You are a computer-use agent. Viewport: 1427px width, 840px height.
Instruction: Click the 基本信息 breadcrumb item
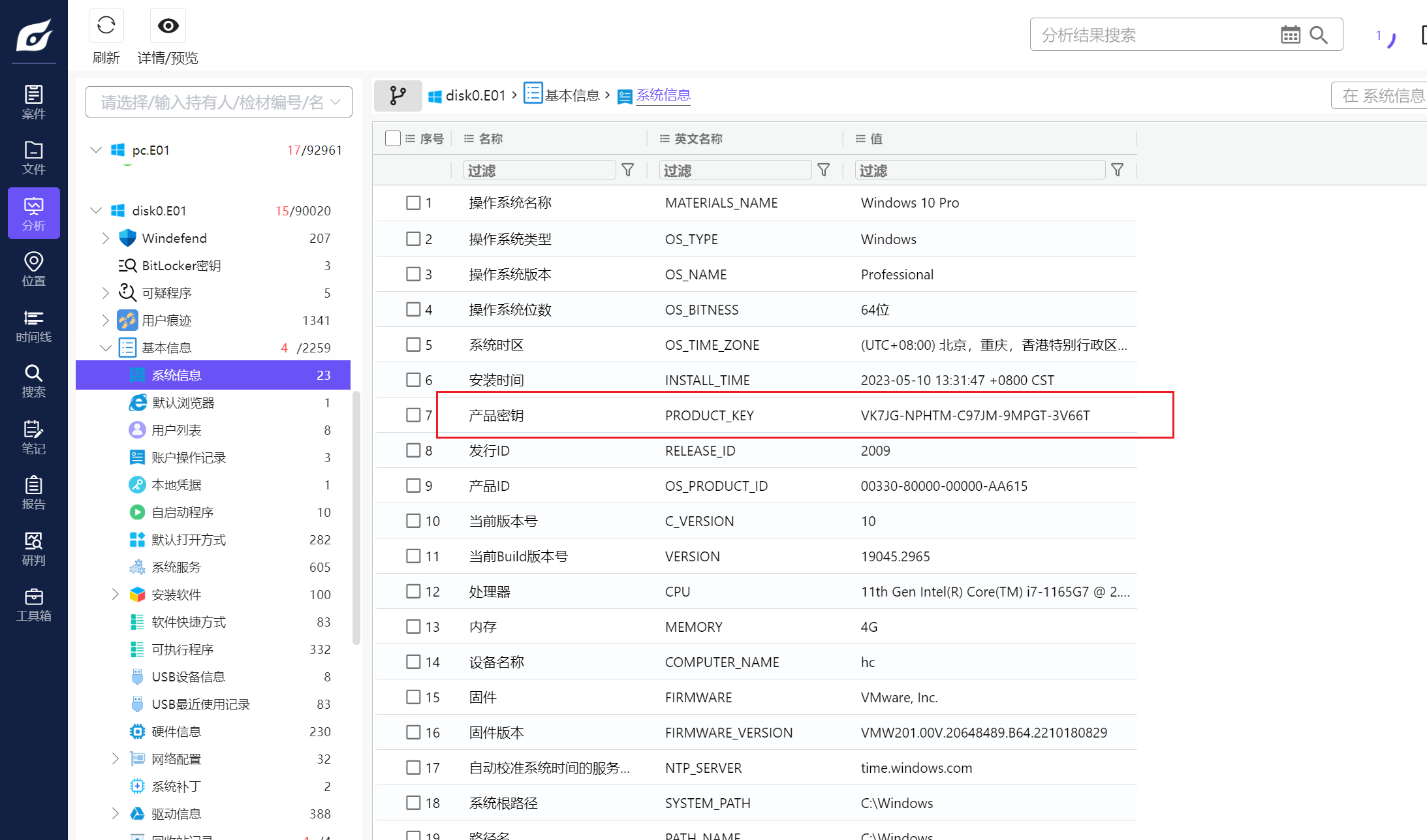click(x=572, y=95)
